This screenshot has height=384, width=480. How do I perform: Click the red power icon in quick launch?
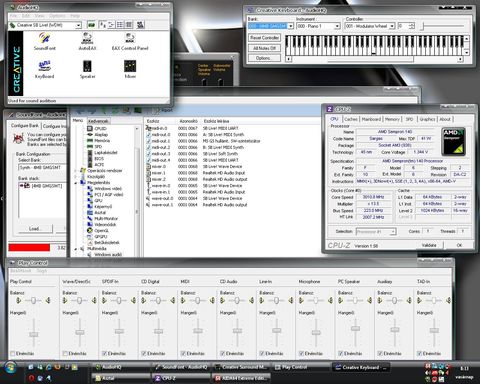click(x=31, y=378)
